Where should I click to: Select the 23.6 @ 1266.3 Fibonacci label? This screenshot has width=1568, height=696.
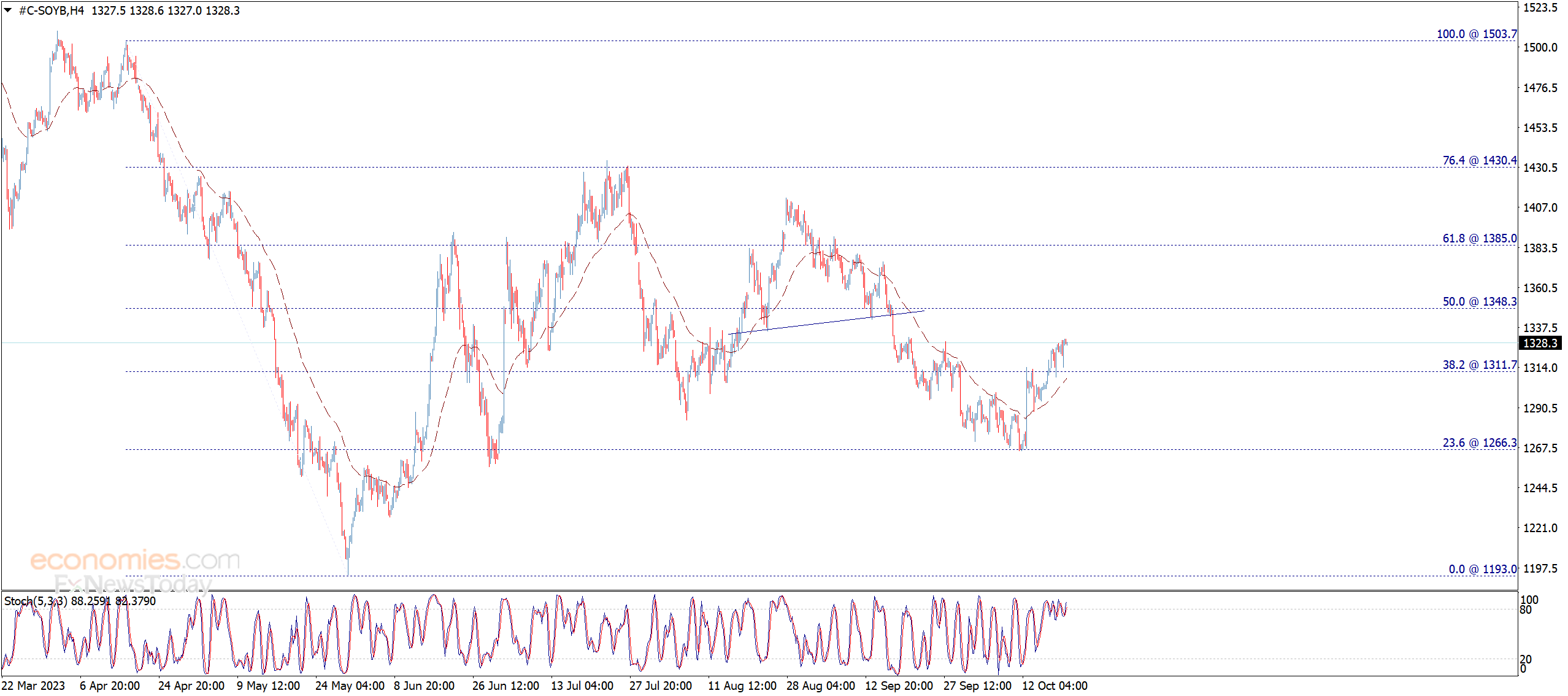point(1480,443)
